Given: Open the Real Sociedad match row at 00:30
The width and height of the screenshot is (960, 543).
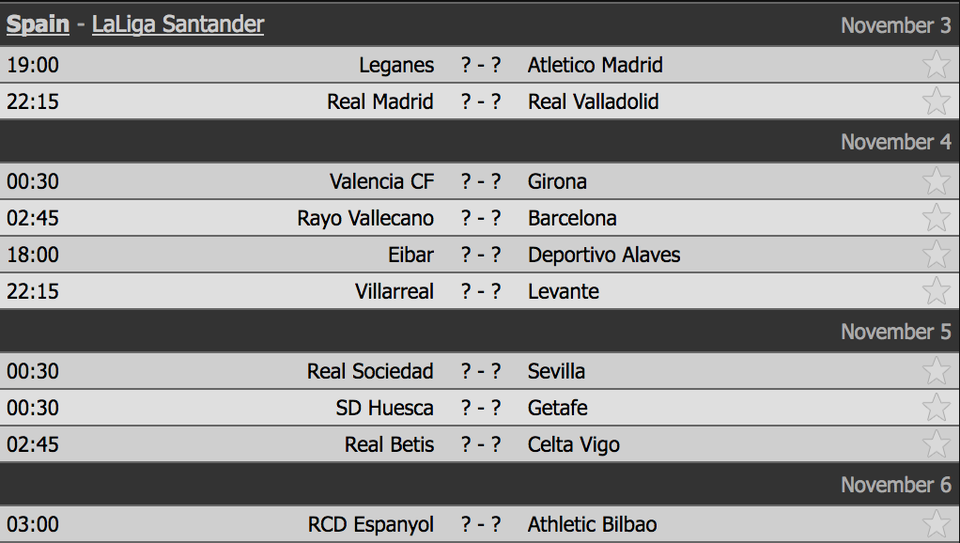Looking at the screenshot, I should [480, 371].
